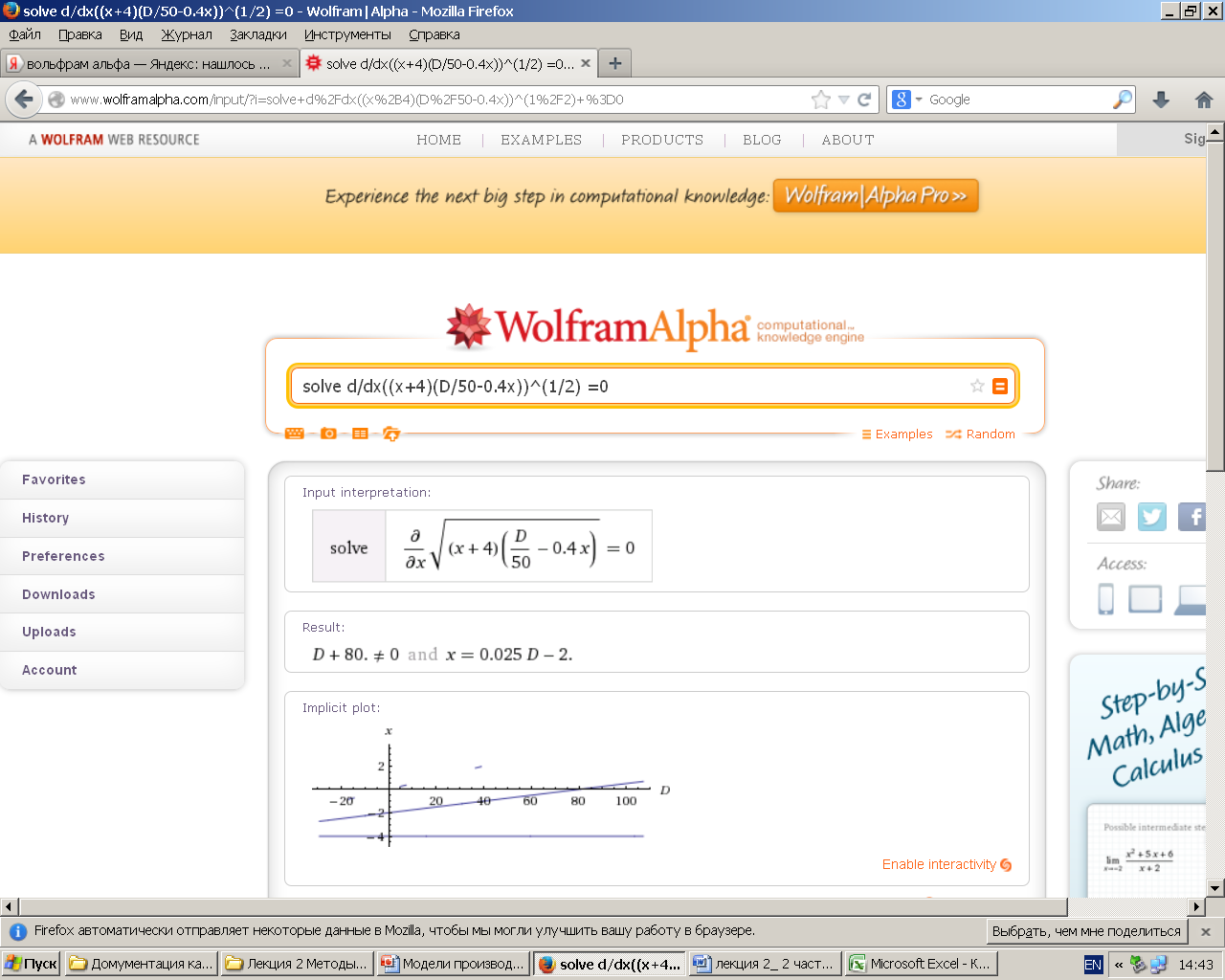The image size is (1225, 980).
Task: Share the result by email icon
Action: tap(1111, 517)
